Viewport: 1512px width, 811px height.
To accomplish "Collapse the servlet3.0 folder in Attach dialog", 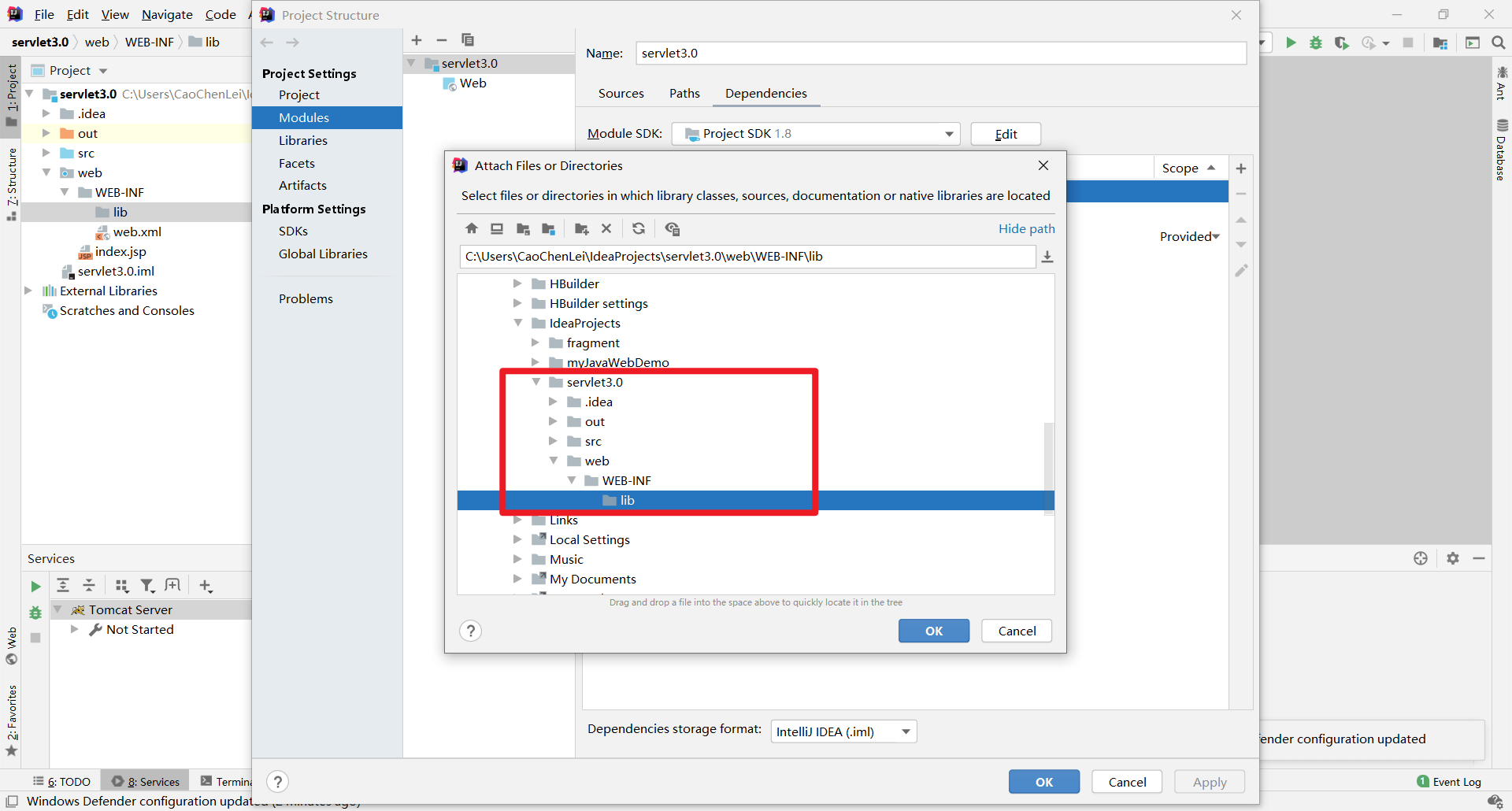I will [536, 382].
